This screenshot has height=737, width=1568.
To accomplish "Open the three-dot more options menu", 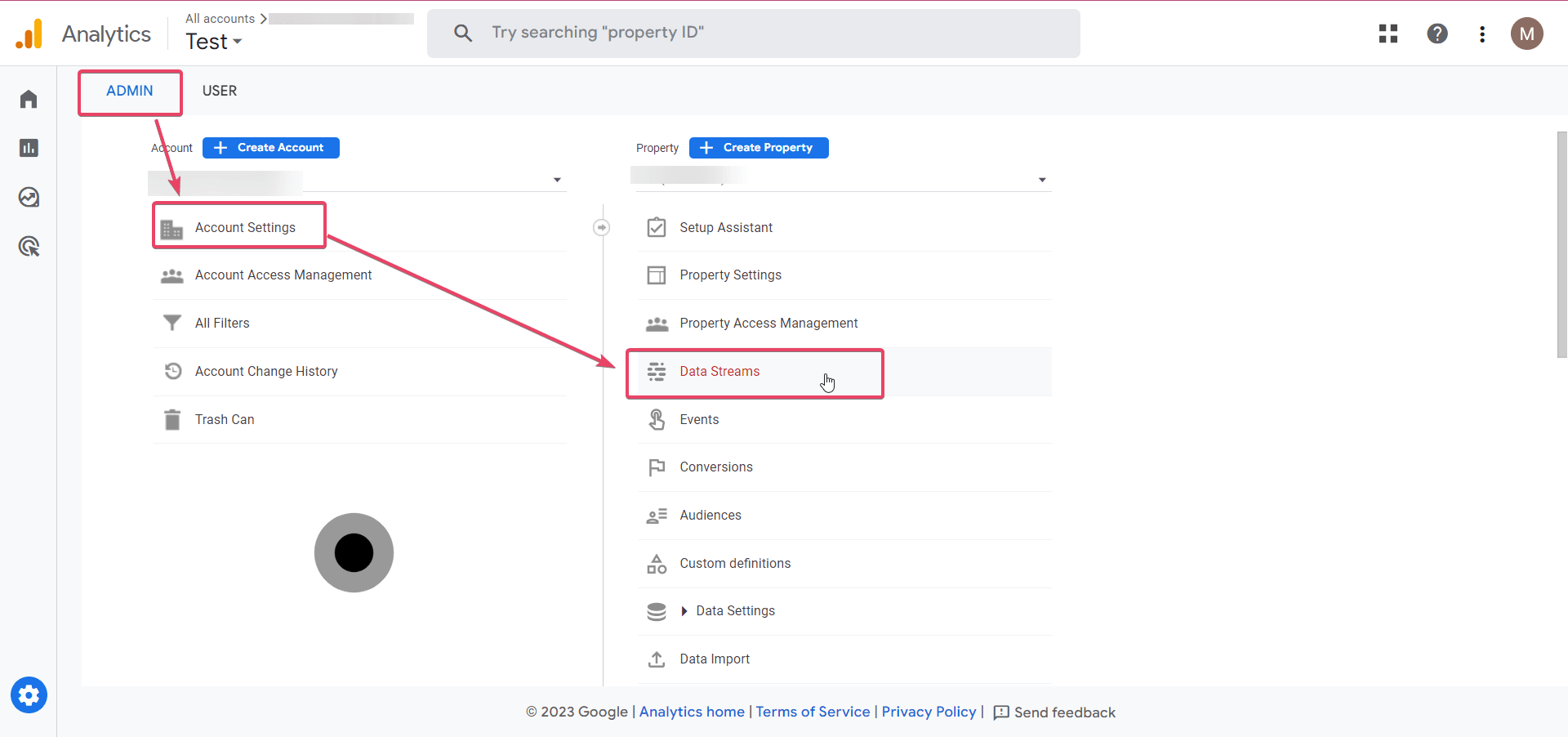I will click(x=1482, y=33).
